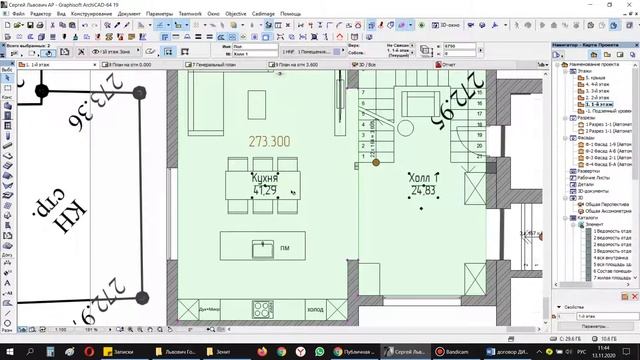Open Bandicam from the taskbar
Screen dimensions: 640x360
(452, 351)
